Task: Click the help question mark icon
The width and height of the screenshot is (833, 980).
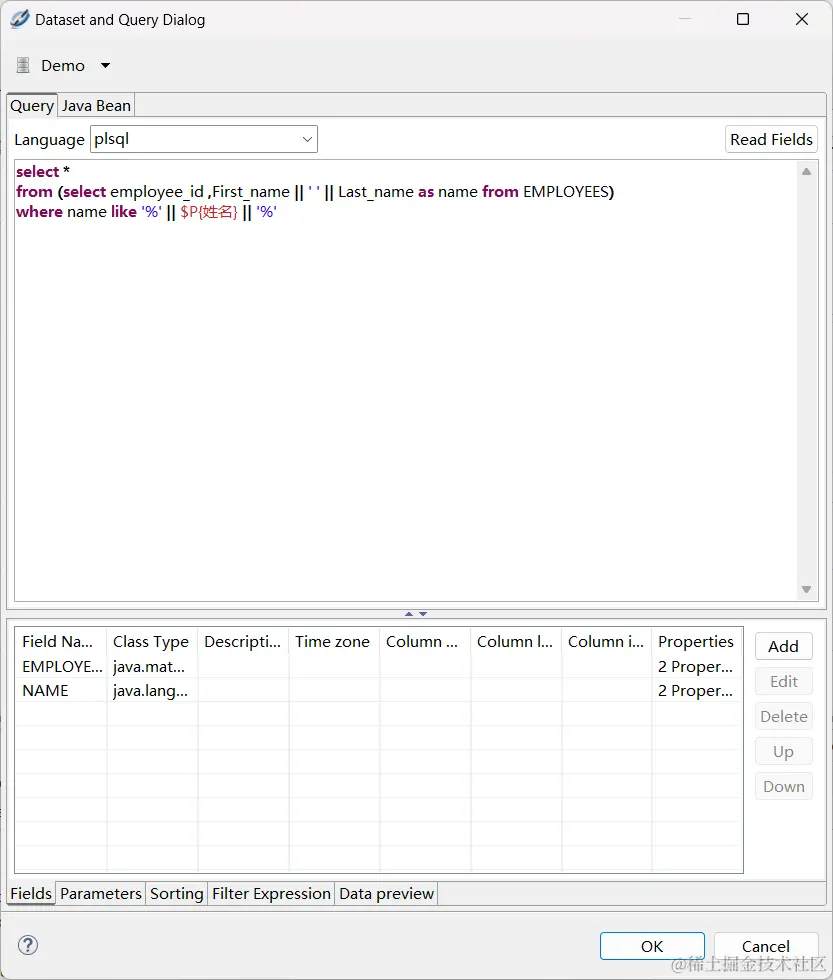Action: coord(28,944)
